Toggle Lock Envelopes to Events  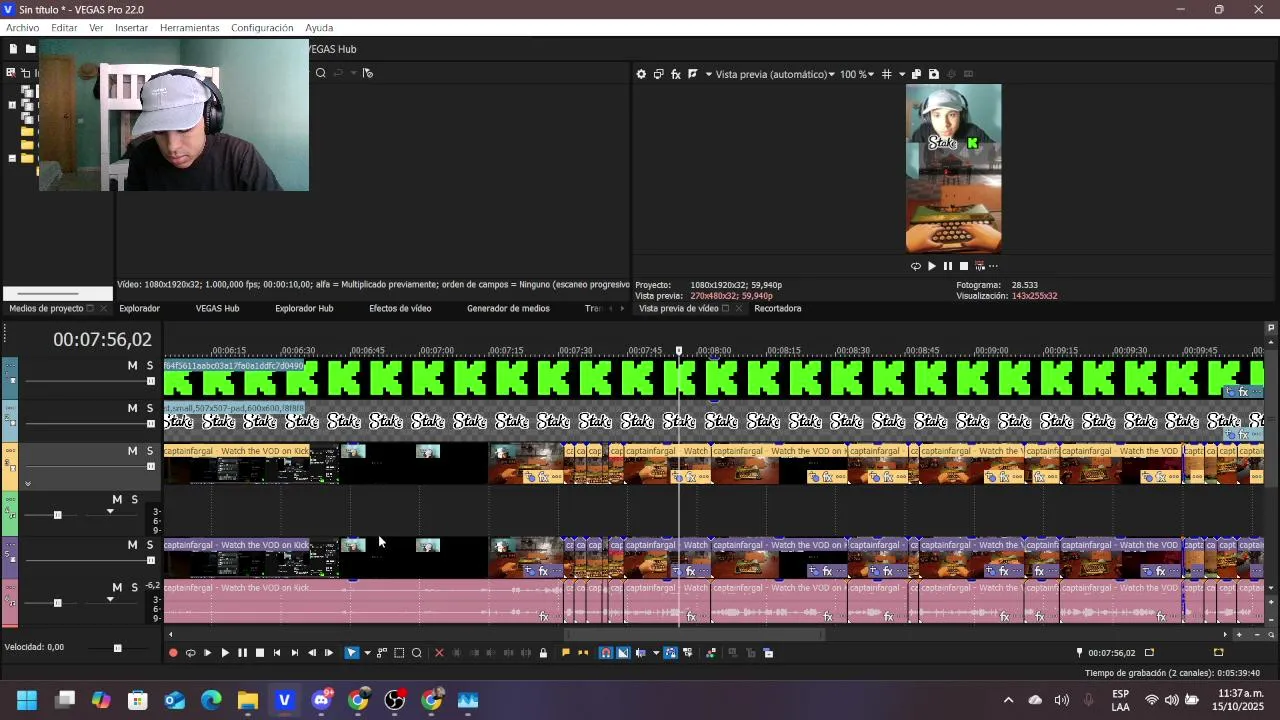(670, 653)
